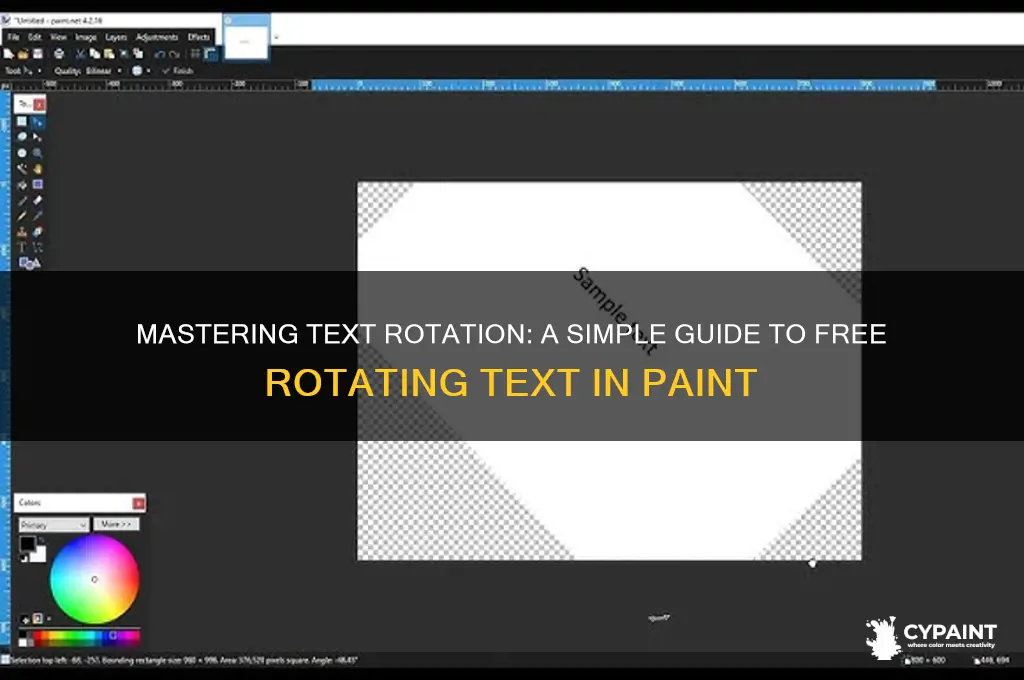1024x680 pixels.
Task: Click the primary black color swatch
Action: point(27,543)
